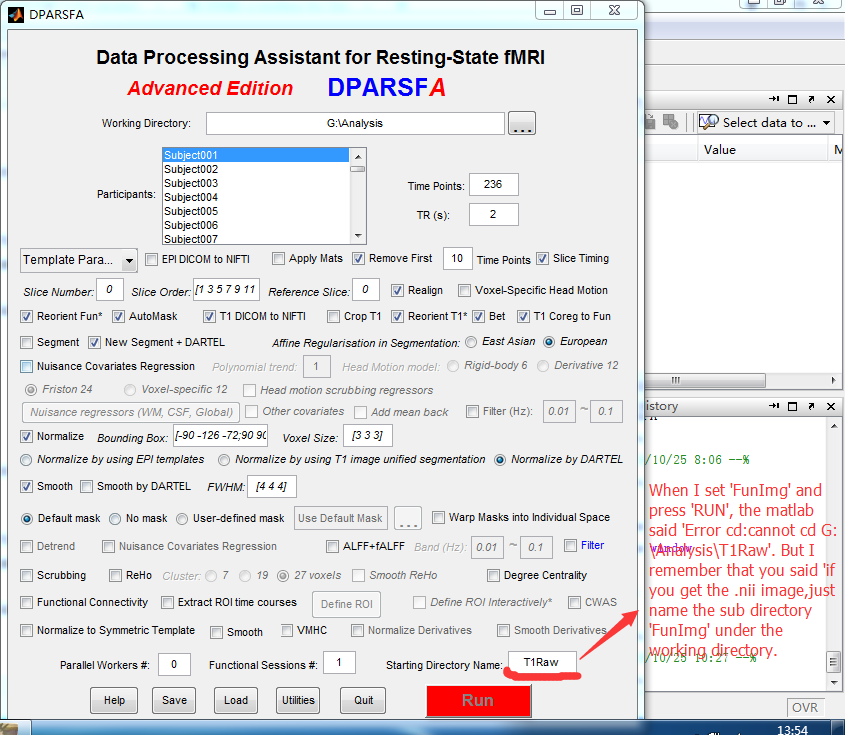Click the Load button
Screen dimensions: 845x735
(236, 700)
